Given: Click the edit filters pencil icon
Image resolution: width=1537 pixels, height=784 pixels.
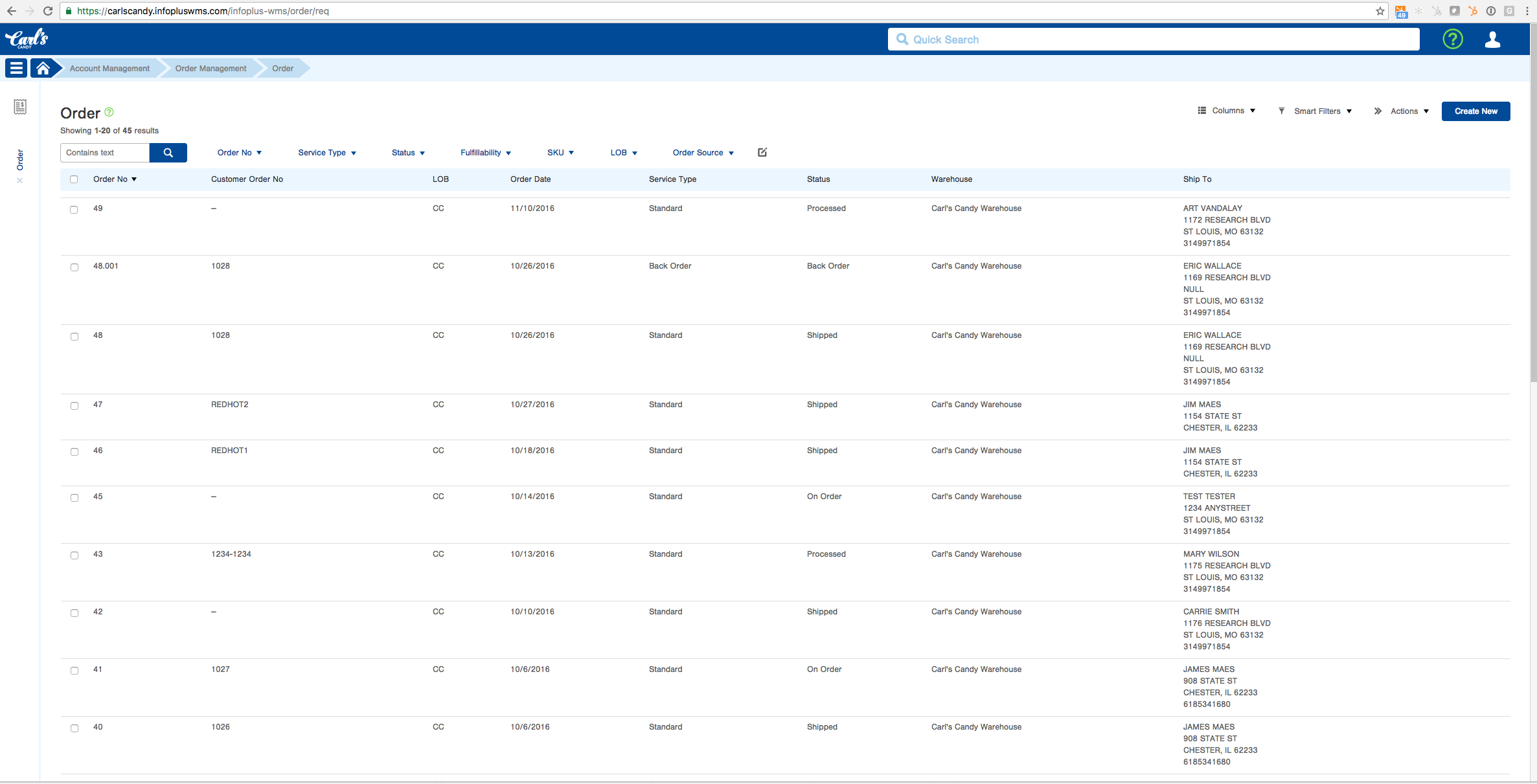Looking at the screenshot, I should pos(762,152).
